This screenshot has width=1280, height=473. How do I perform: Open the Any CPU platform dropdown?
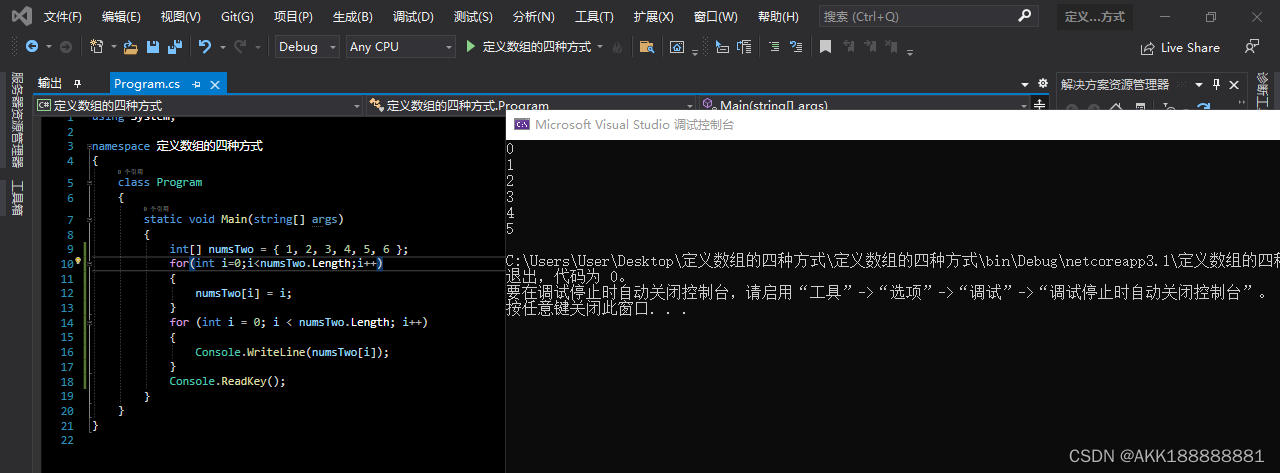(x=400, y=47)
